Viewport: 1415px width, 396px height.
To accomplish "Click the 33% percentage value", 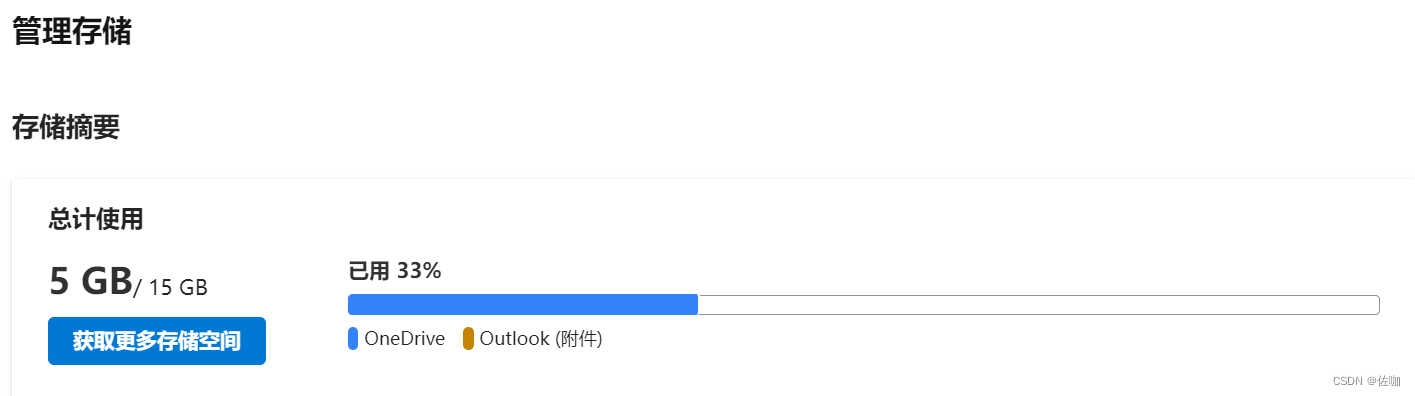I will (419, 271).
